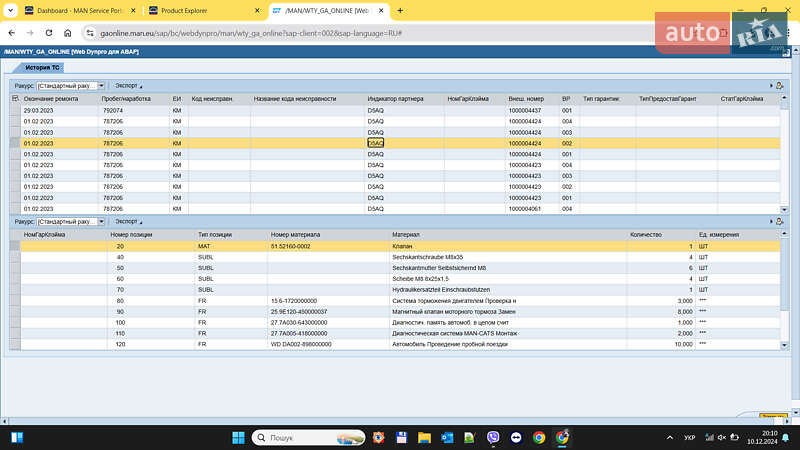Select row marker for position 40
Screen dimensions: 800x450
point(15,257)
